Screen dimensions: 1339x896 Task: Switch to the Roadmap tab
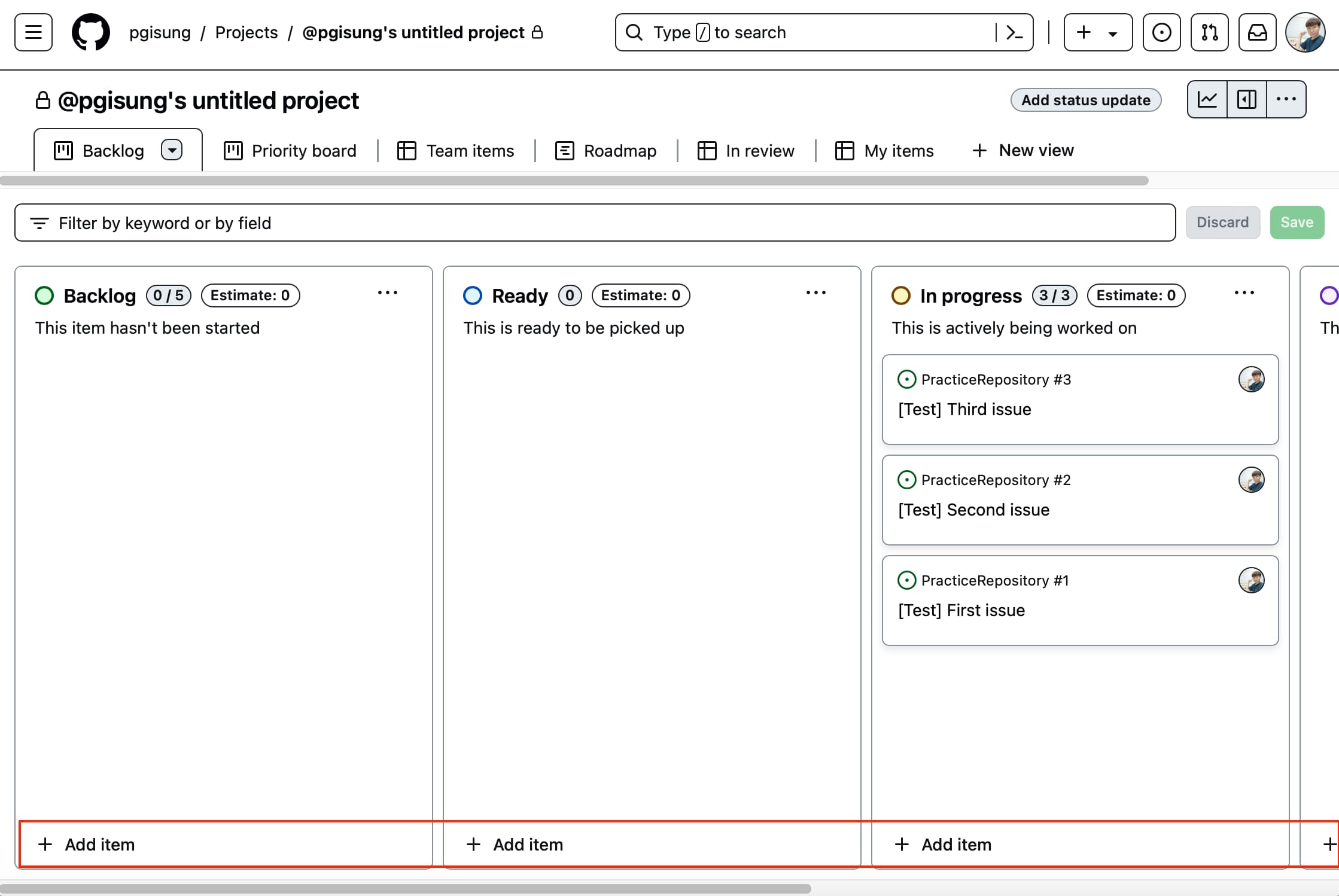coord(606,151)
